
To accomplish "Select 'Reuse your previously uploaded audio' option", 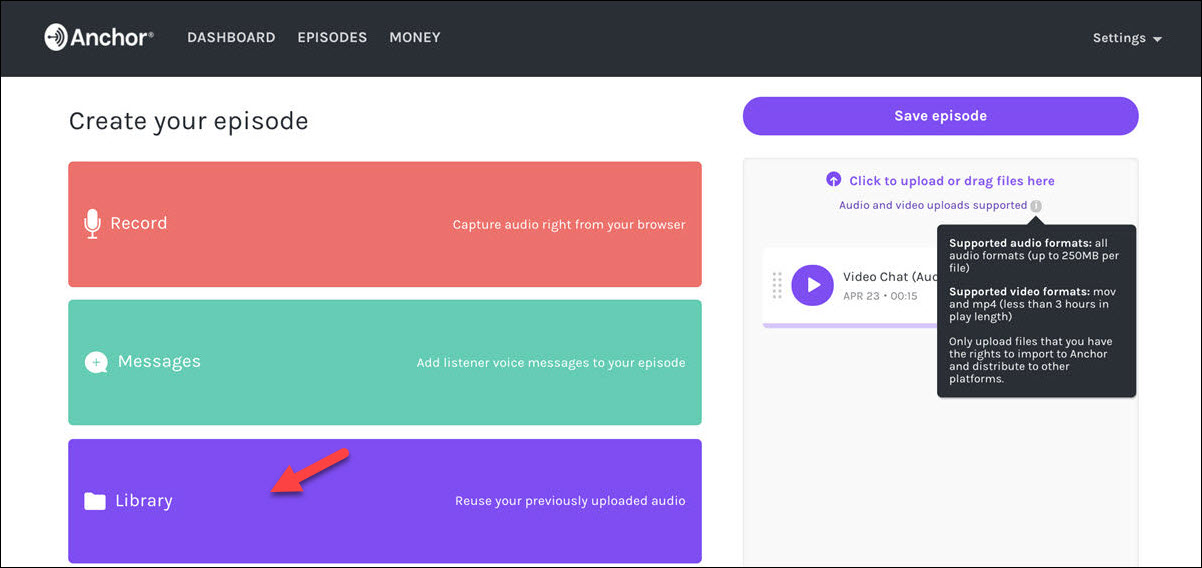I will point(570,501).
